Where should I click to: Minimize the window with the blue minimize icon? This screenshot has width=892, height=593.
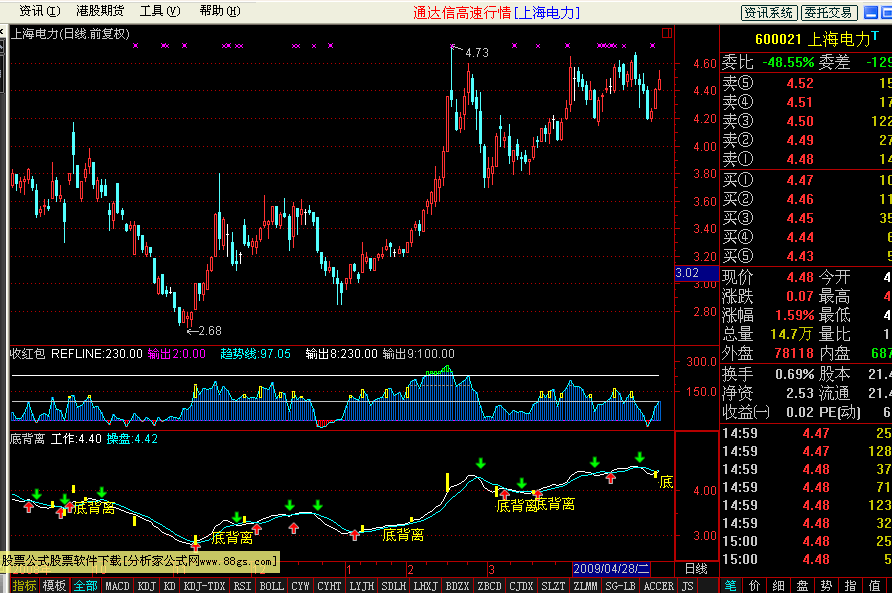pos(870,13)
